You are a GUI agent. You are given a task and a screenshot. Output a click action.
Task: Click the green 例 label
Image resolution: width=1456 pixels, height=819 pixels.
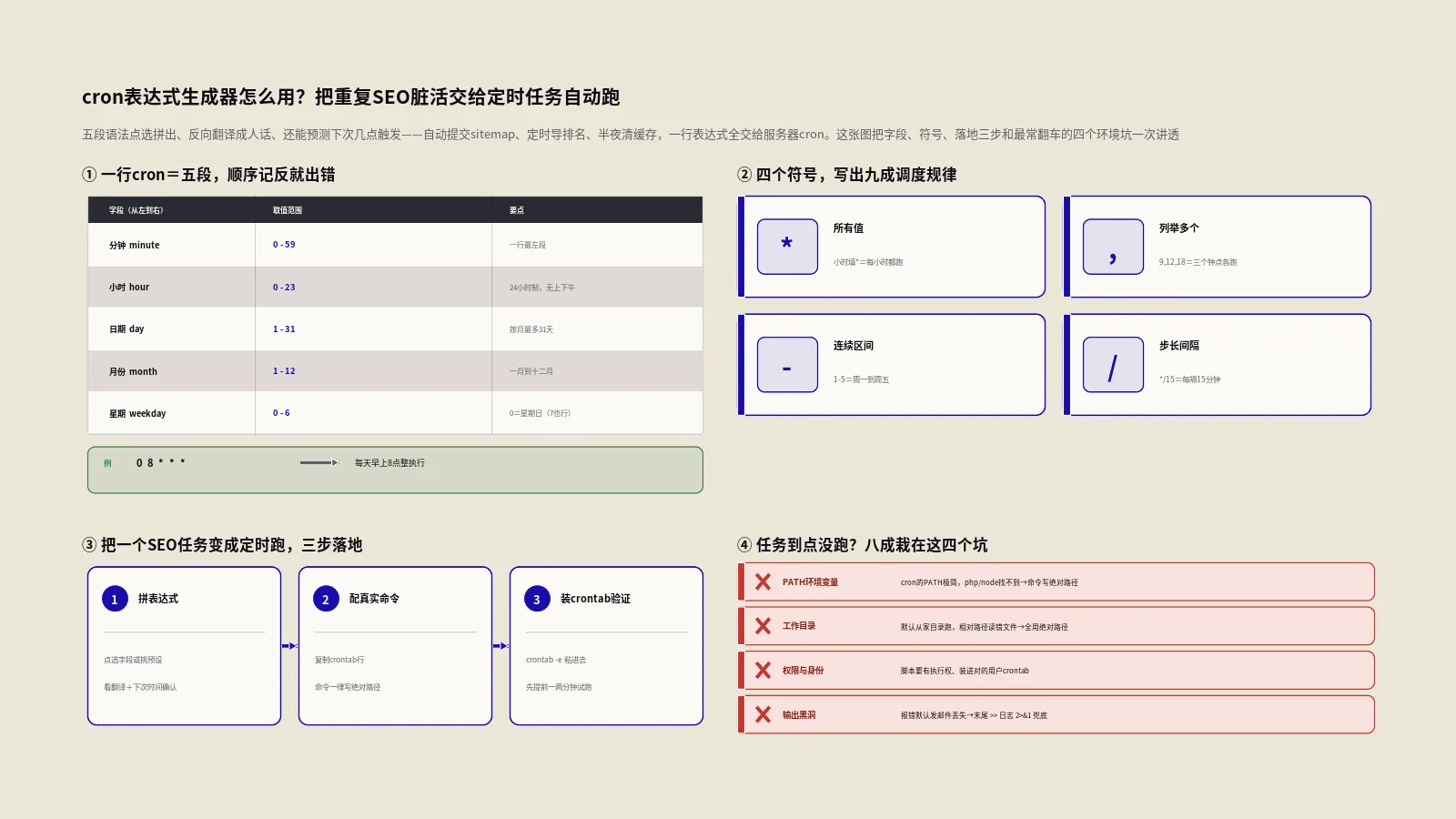pos(107,463)
